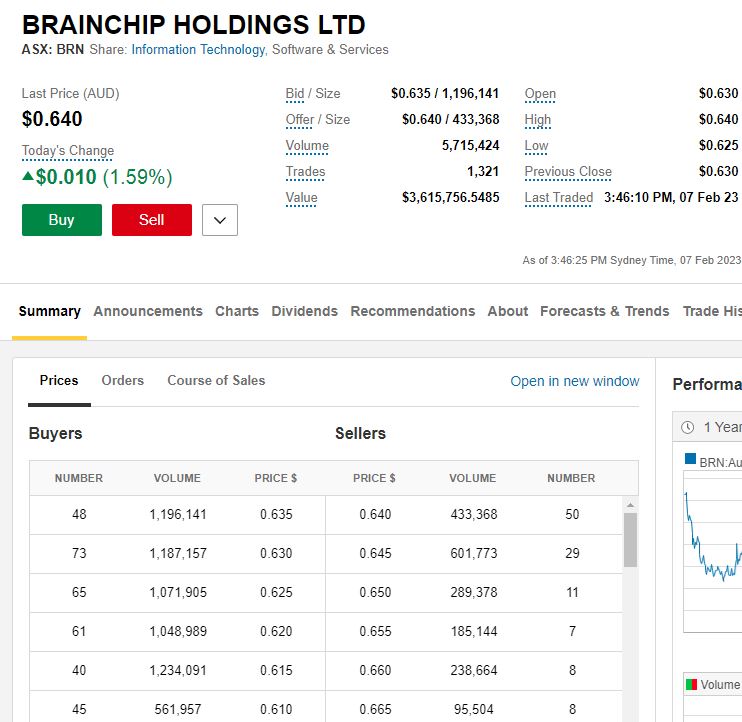Image resolution: width=742 pixels, height=722 pixels.
Task: Click the $3,615,756.5485 value figure
Action: coord(450,197)
